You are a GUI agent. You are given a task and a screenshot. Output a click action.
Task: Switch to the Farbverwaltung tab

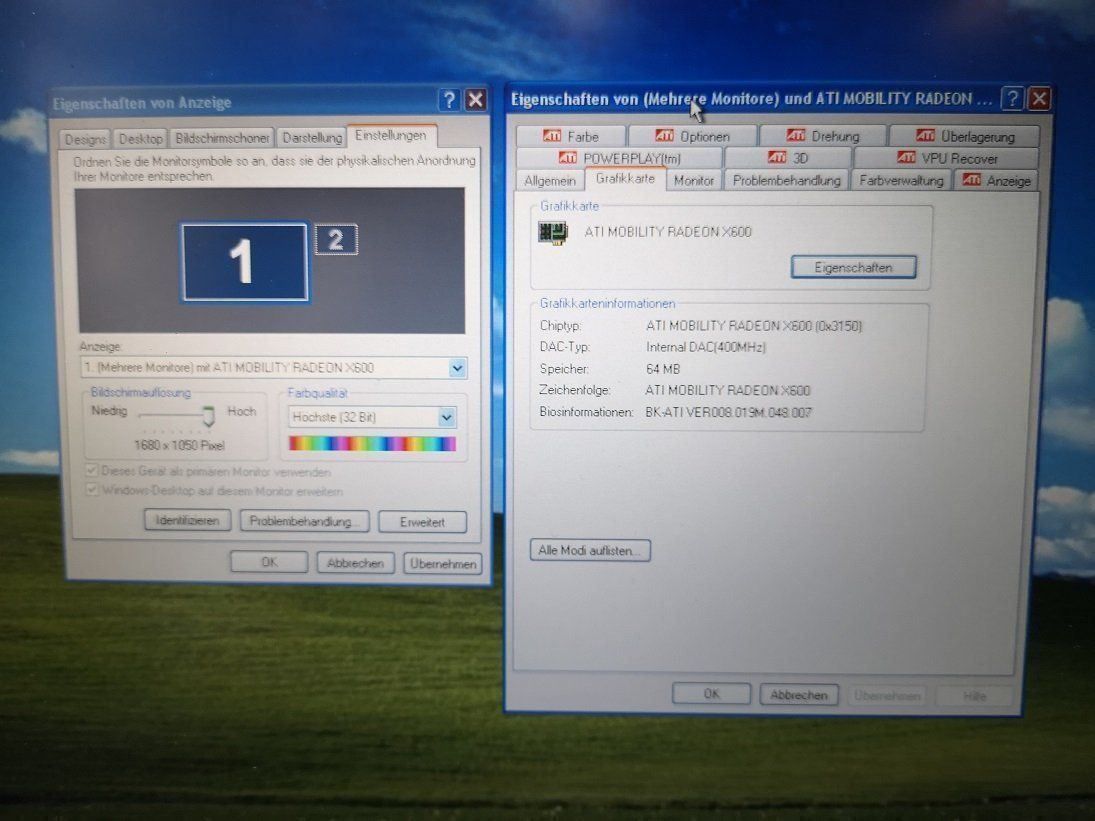tap(901, 181)
